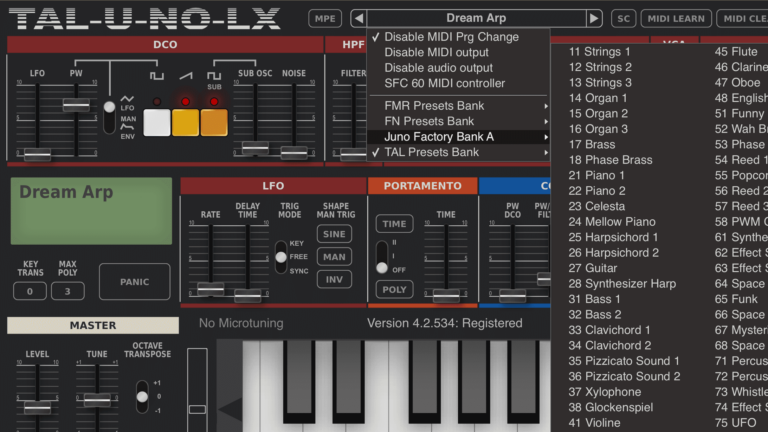This screenshot has width=768, height=432.
Task: Click the SUB OSC slider handle
Action: pyautogui.click(x=255, y=147)
